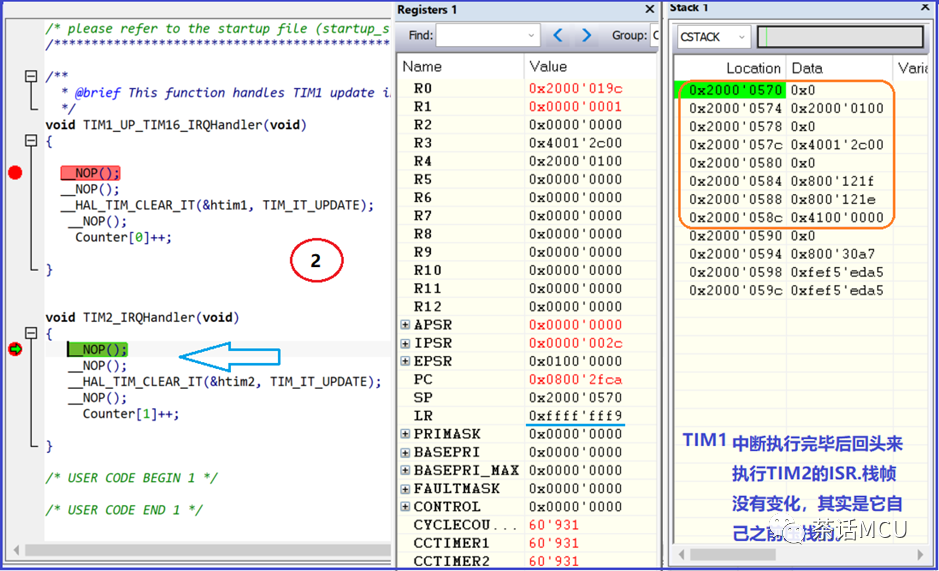The image size is (939, 571).
Task: Click __HAL_TIM_CLEAR_IT(&htim1 line
Action: coord(217,206)
